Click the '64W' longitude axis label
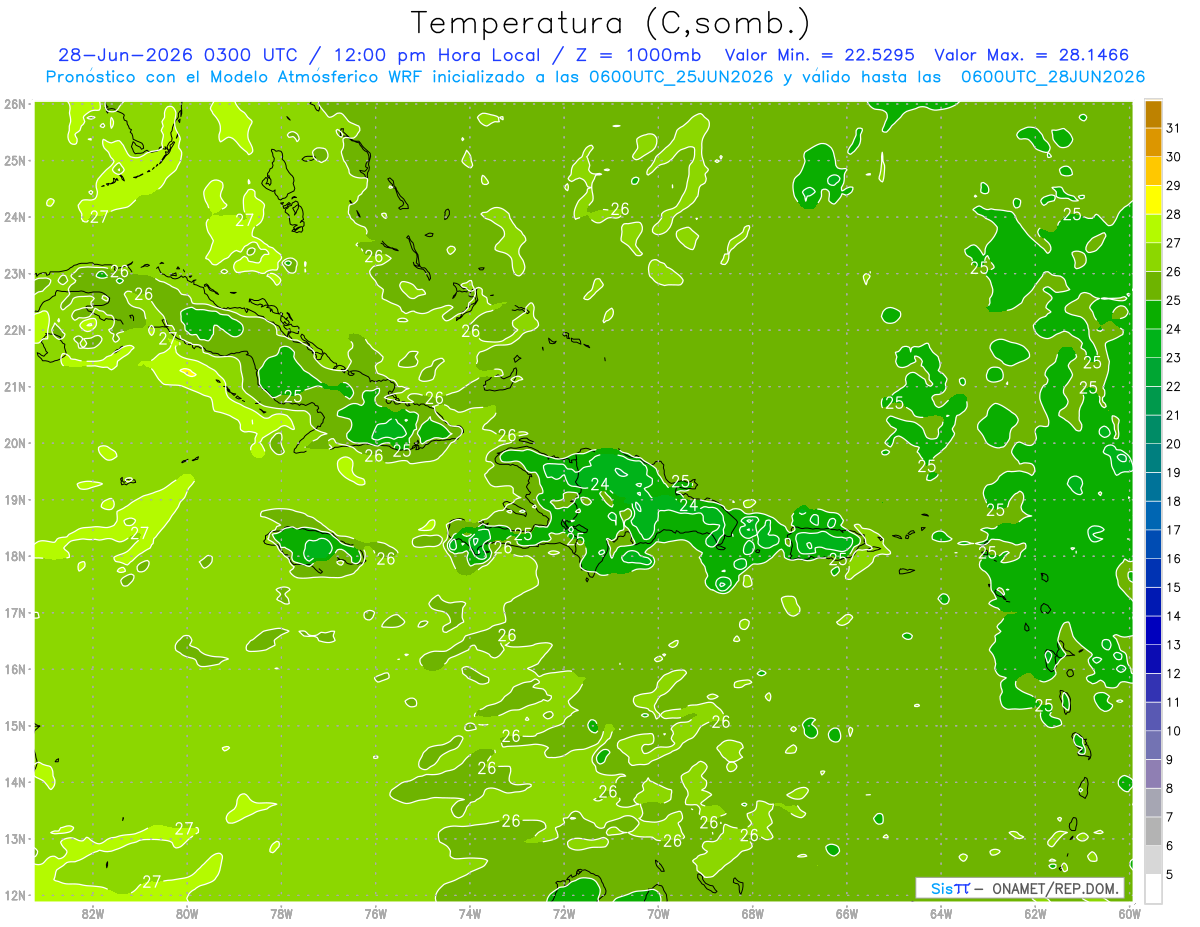 click(941, 913)
